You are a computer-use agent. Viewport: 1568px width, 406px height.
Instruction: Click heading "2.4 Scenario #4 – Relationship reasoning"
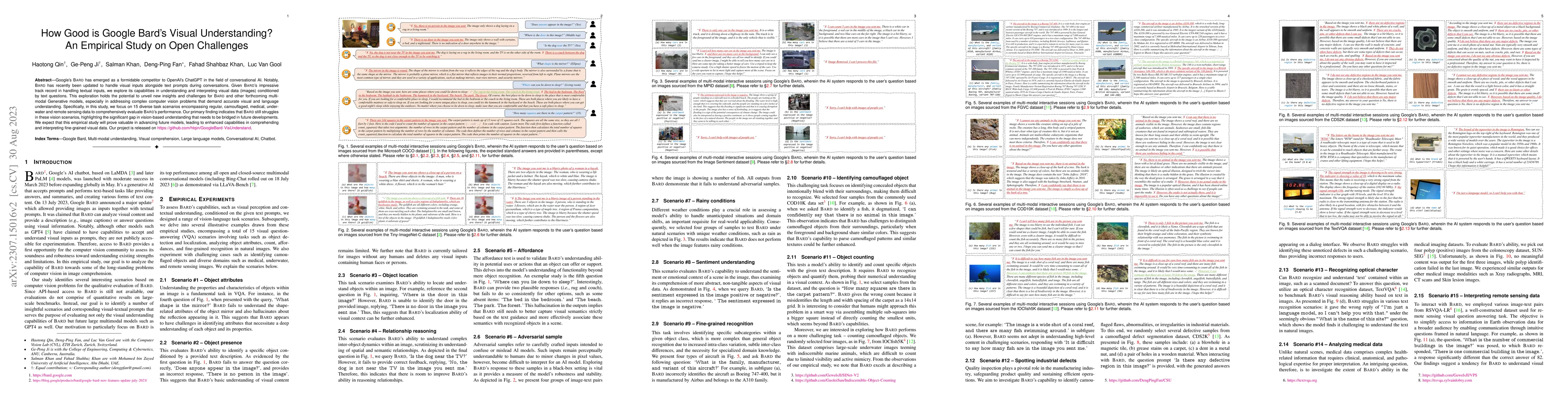[x=388, y=331]
